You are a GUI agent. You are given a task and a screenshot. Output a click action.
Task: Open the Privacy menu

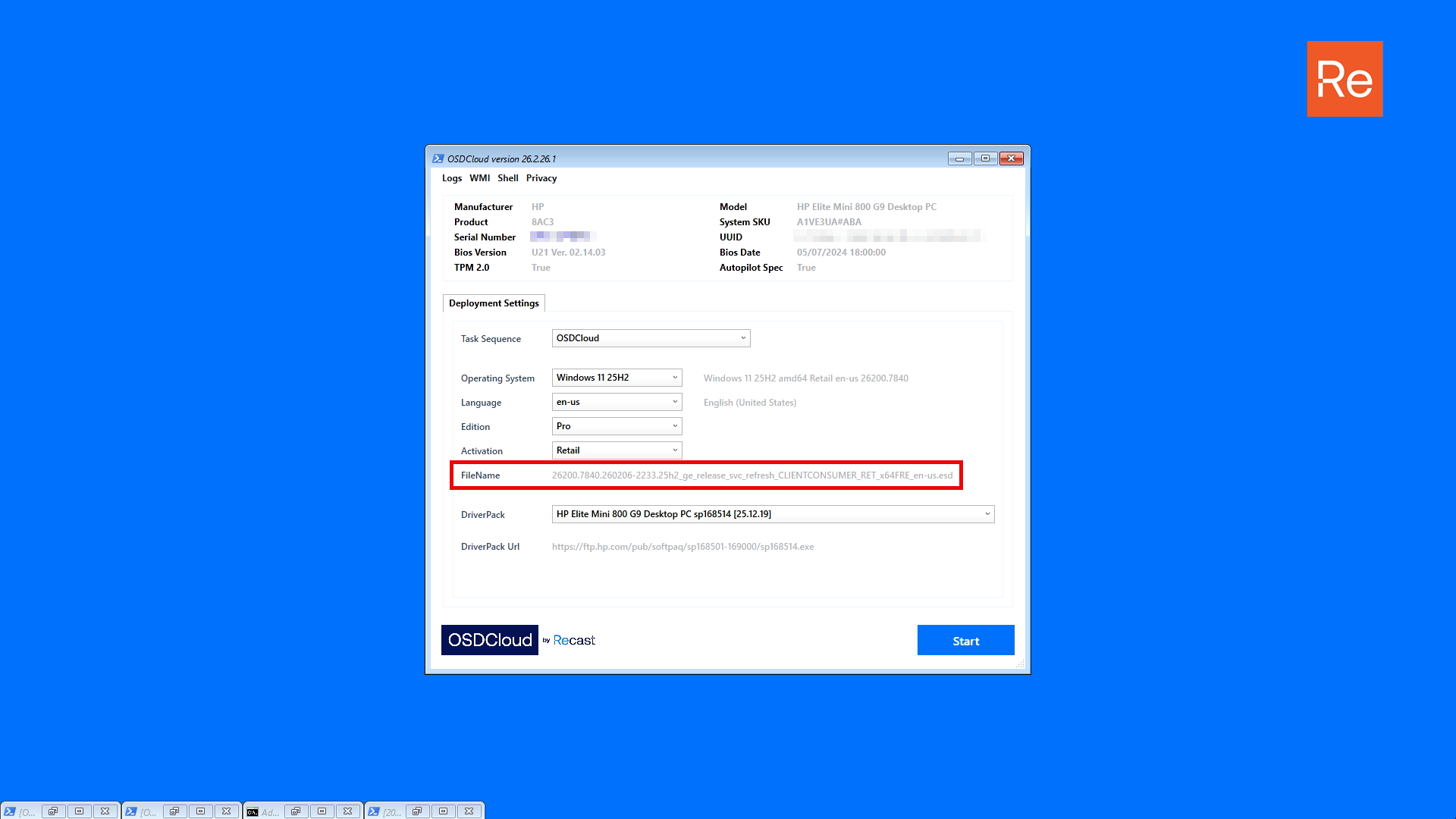click(x=541, y=178)
